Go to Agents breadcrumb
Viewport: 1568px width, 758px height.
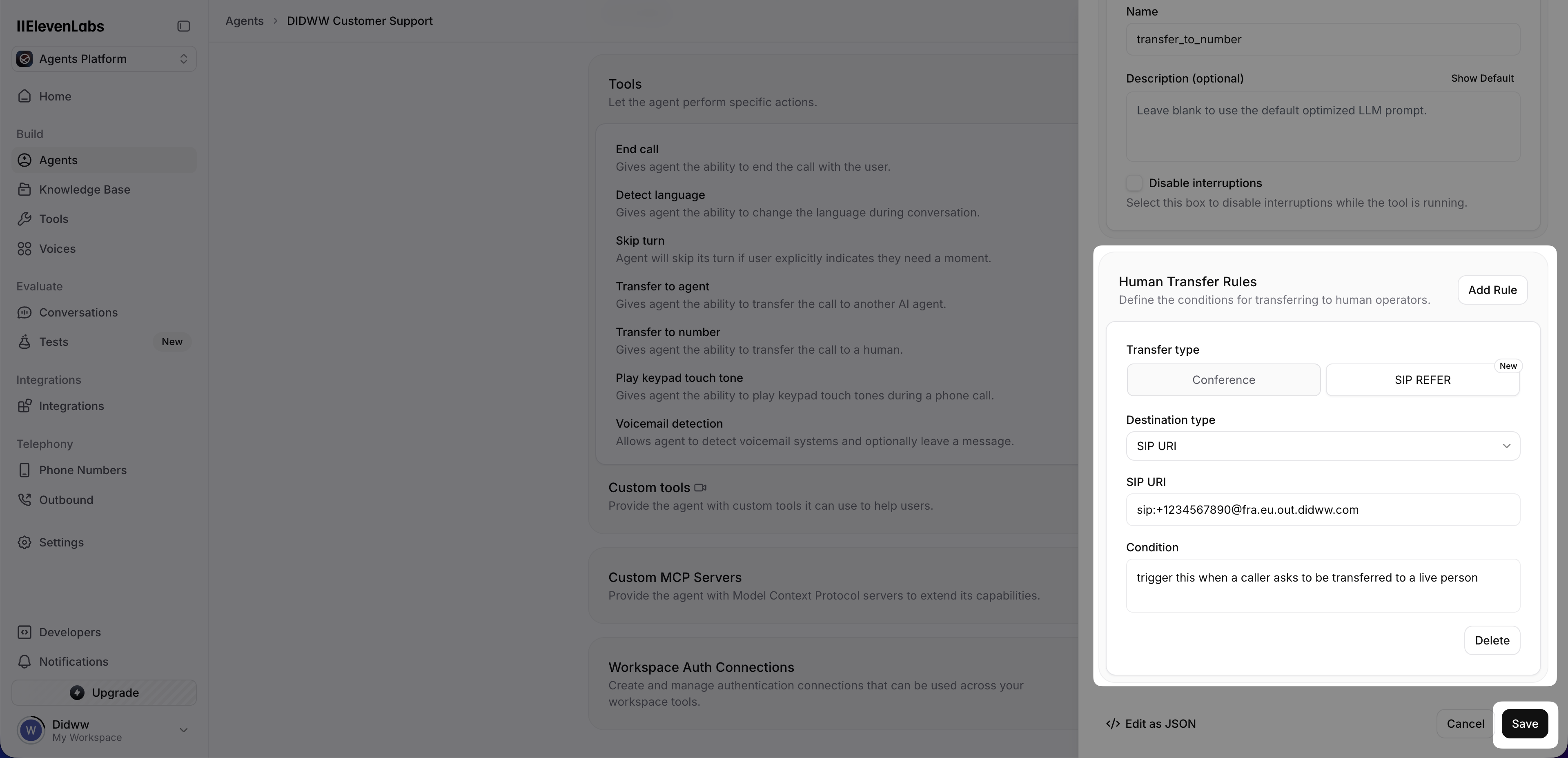pos(244,21)
